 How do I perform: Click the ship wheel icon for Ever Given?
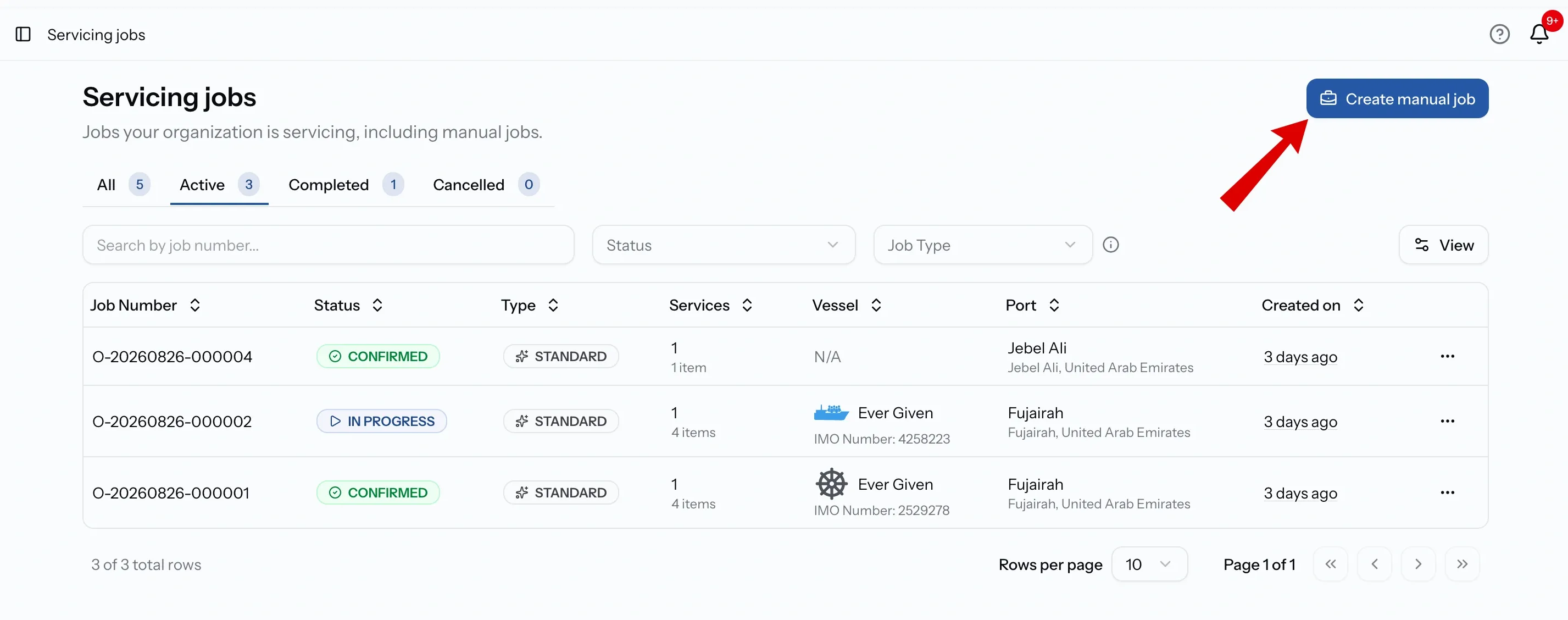tap(831, 484)
